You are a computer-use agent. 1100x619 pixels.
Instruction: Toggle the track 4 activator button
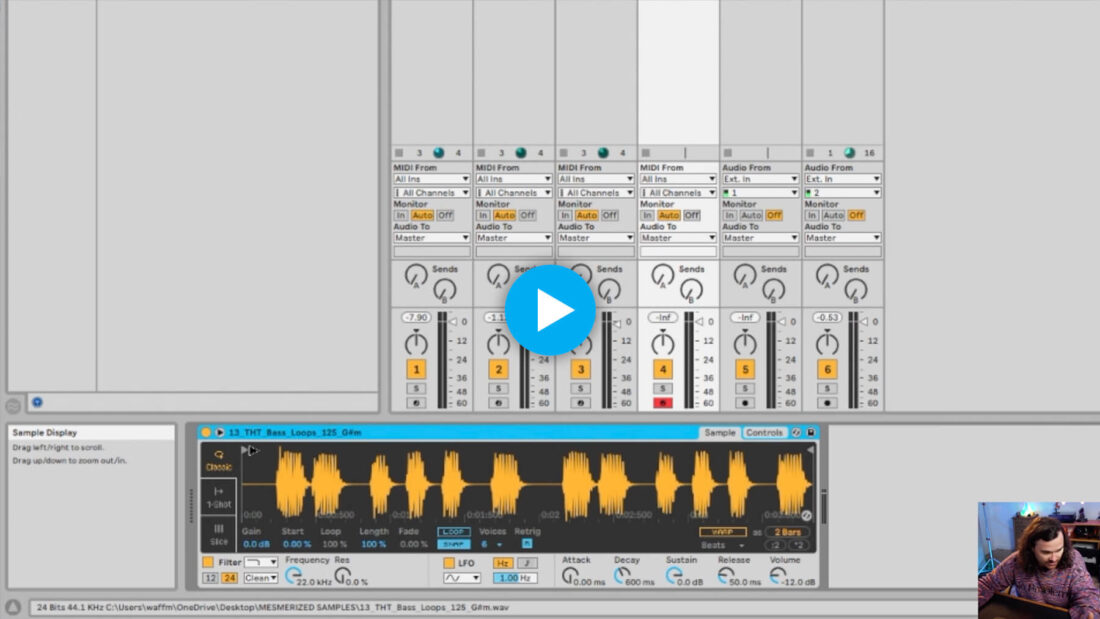[662, 369]
